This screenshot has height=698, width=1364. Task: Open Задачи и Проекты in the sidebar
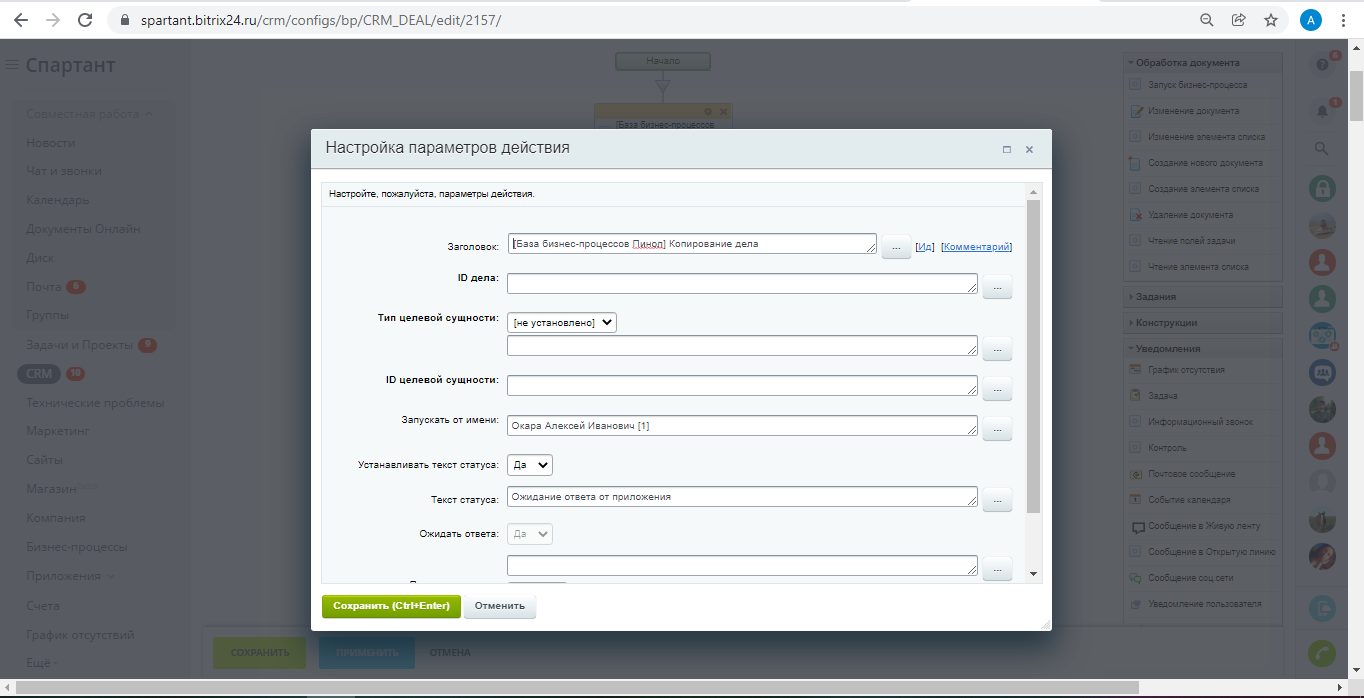point(79,345)
